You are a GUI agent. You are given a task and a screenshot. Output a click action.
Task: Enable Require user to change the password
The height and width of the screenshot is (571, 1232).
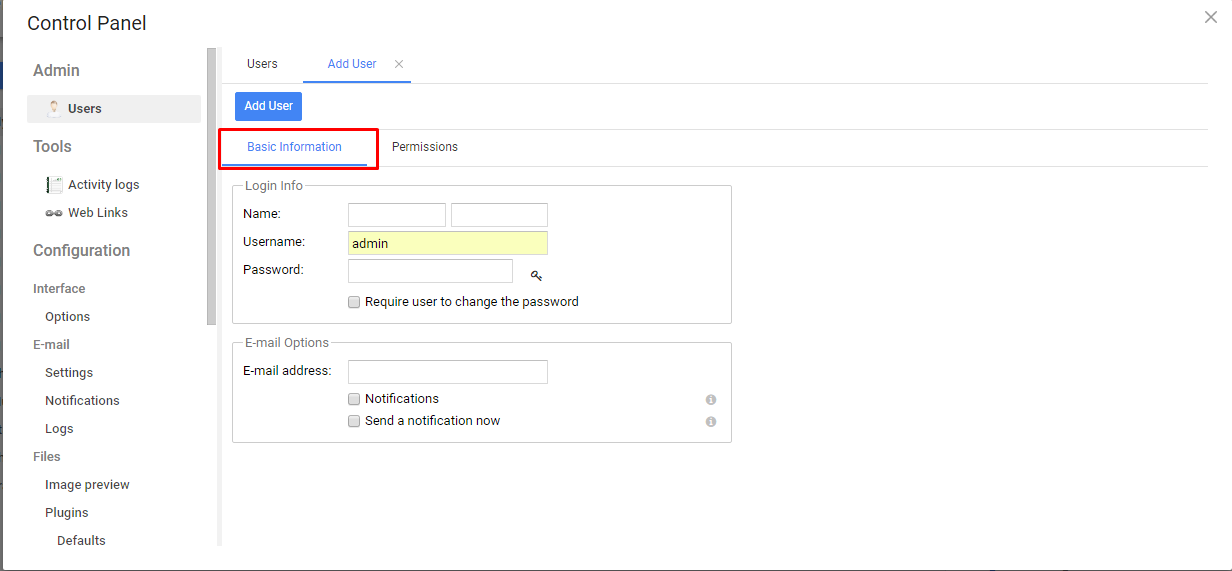[x=354, y=302]
